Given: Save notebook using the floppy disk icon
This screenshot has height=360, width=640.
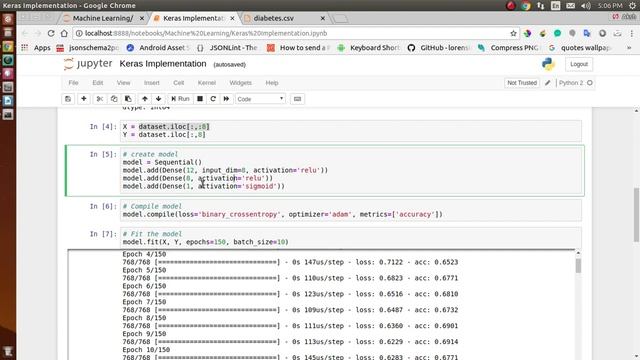Looking at the screenshot, I should tap(68, 99).
